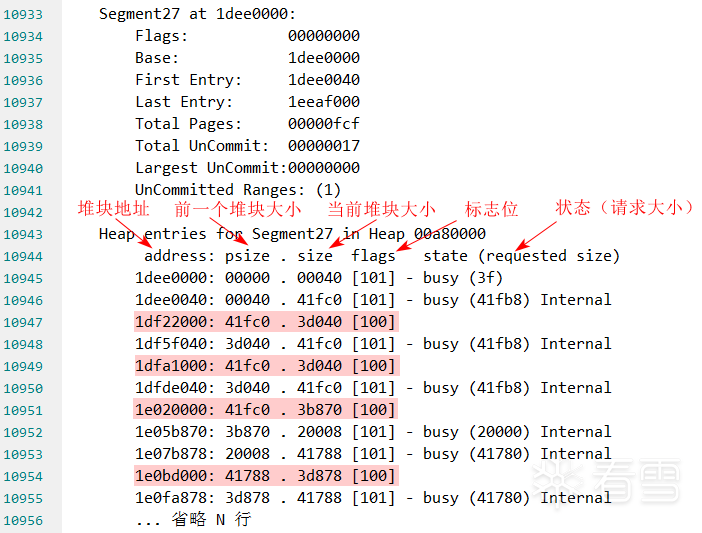The height and width of the screenshot is (533, 702).
Task: Click line number 10944 in the gutter
Action: pyautogui.click(x=23, y=257)
